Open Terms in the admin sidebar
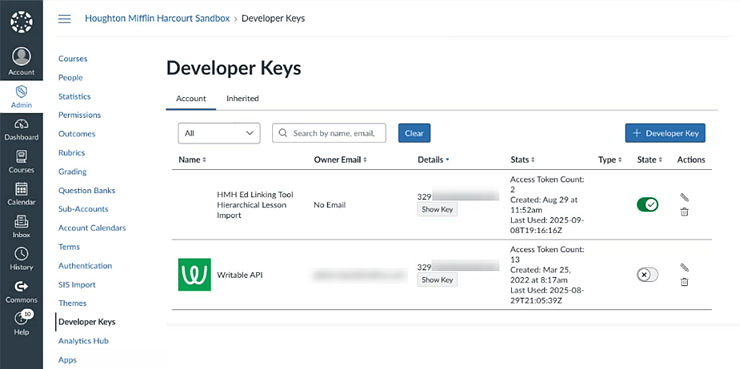This screenshot has width=740, height=369. [69, 247]
